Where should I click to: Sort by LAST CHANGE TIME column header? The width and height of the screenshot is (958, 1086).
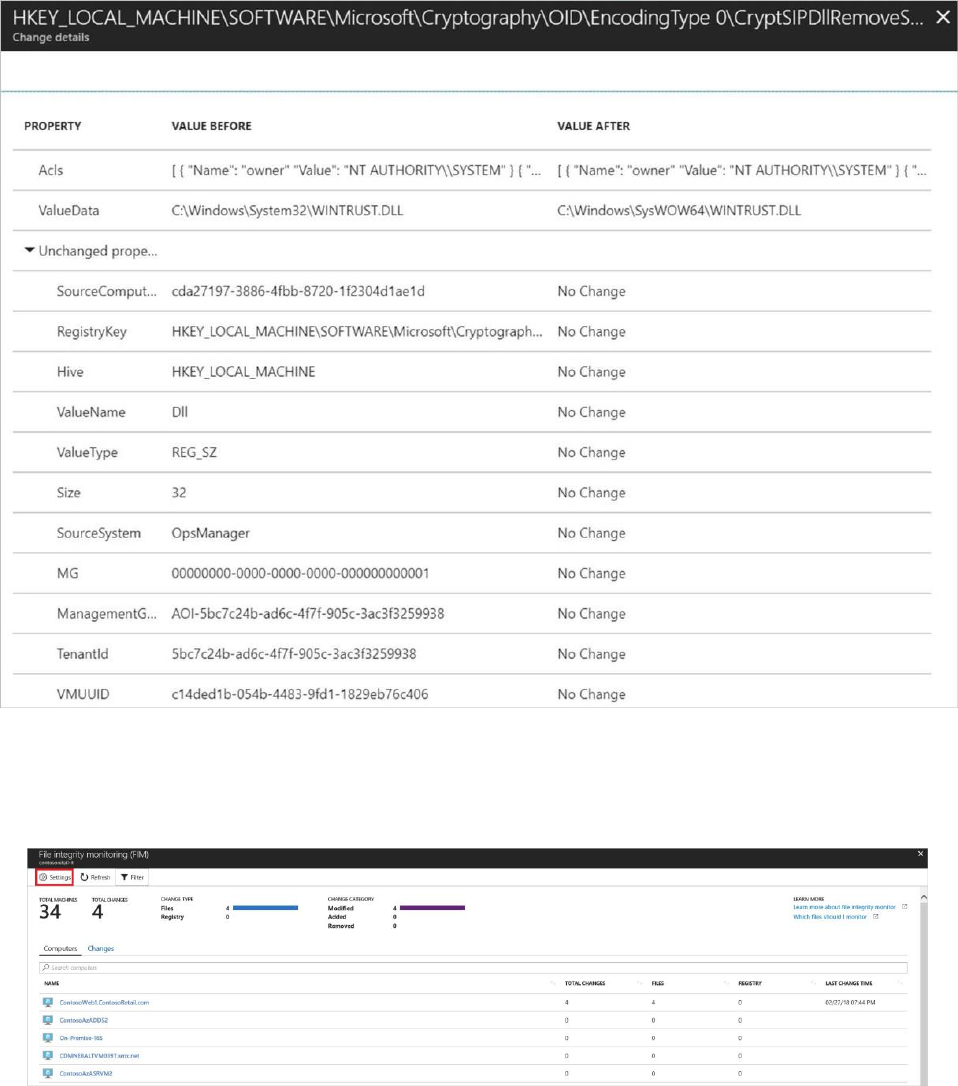click(x=849, y=983)
